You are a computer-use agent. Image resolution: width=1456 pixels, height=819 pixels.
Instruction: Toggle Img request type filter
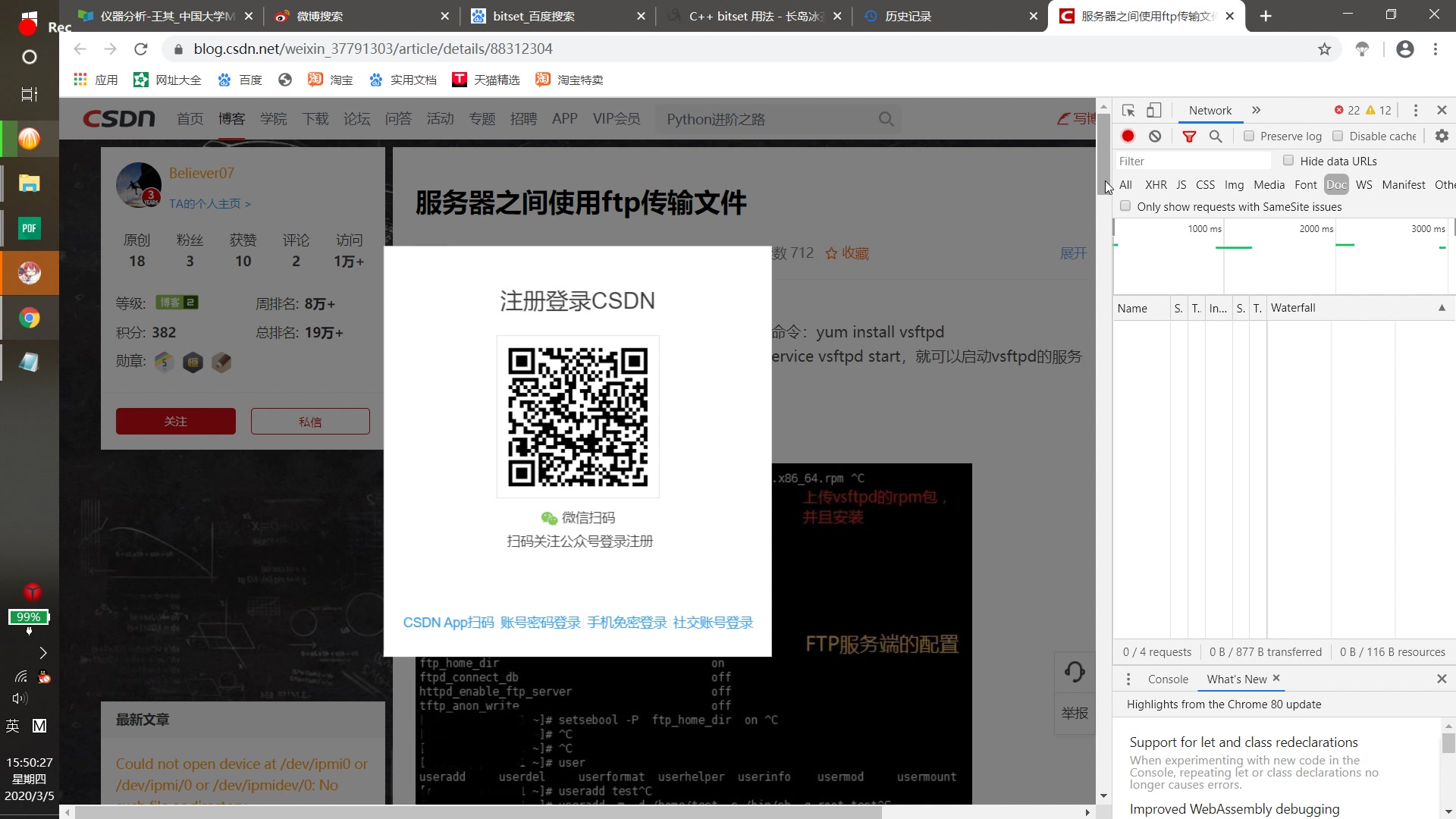1234,184
